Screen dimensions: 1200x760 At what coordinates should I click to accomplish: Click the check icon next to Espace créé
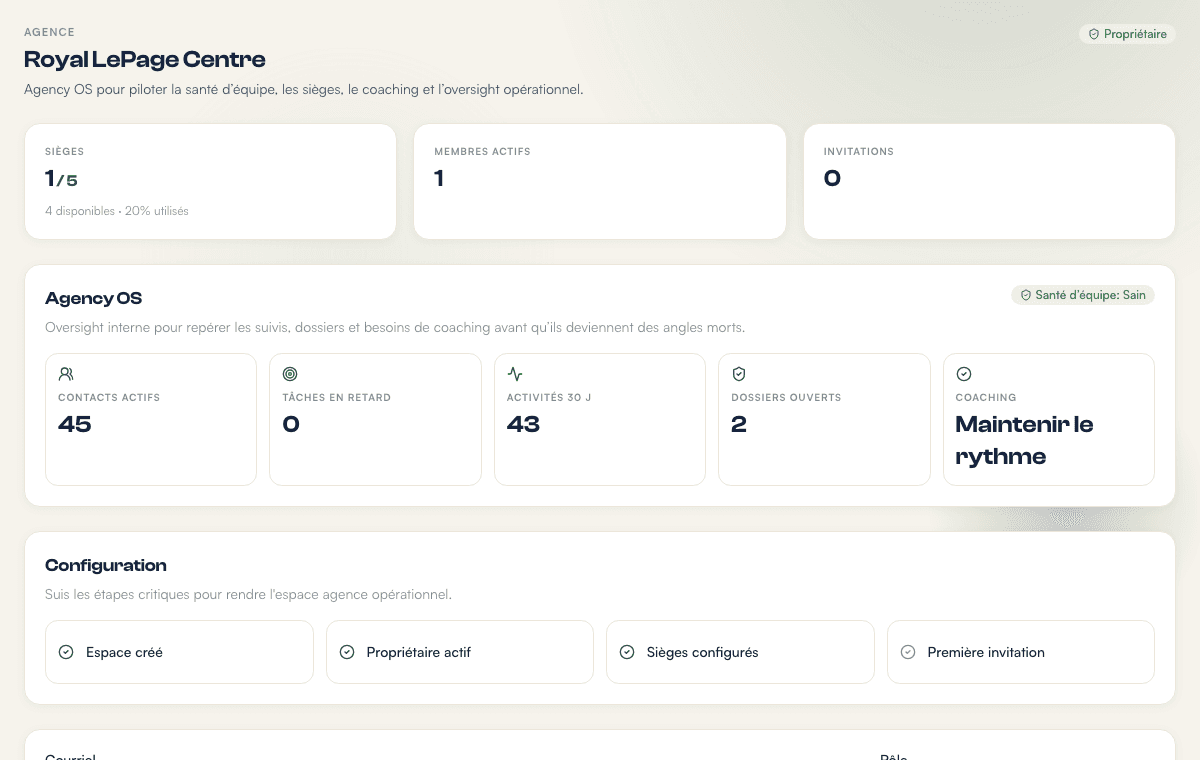tap(66, 652)
